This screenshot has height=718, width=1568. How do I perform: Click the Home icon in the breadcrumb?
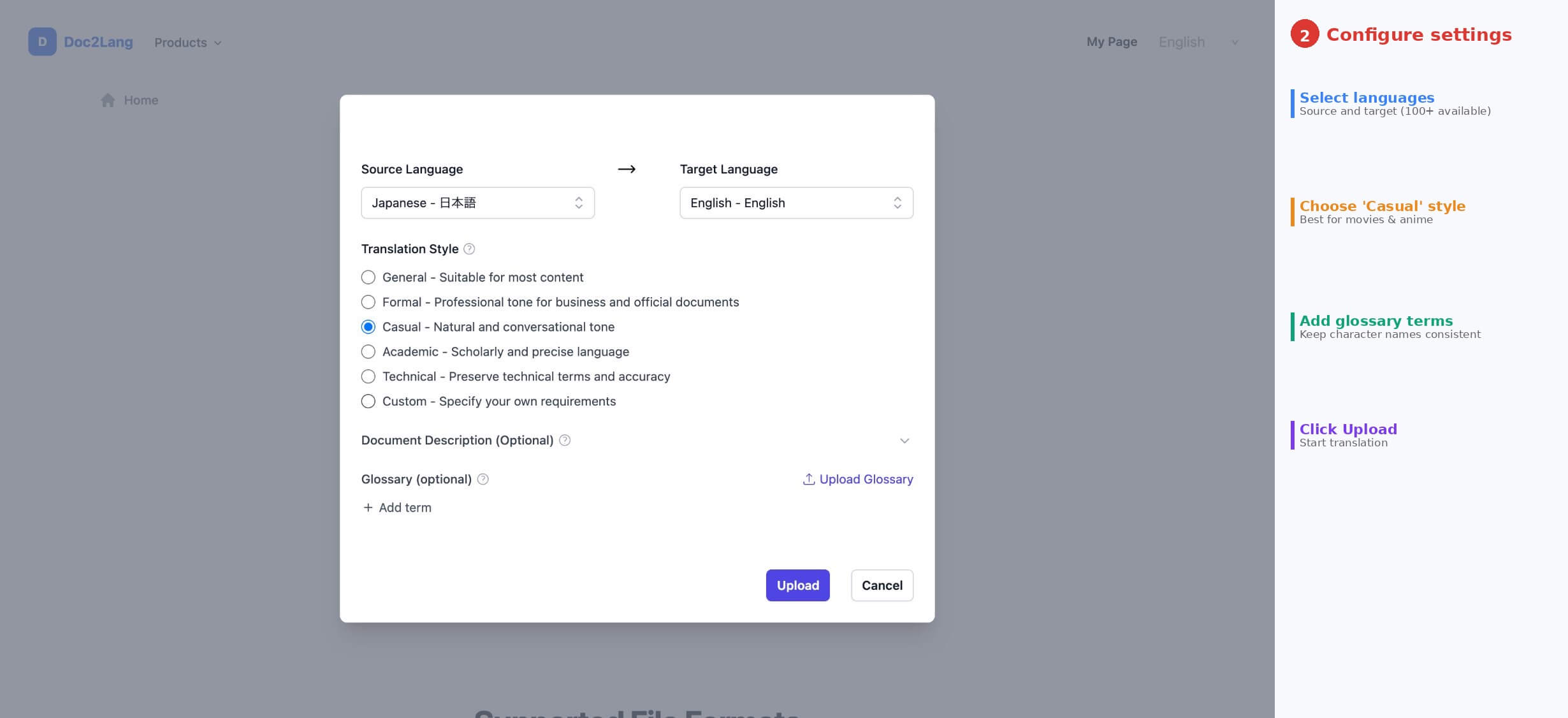pos(107,99)
